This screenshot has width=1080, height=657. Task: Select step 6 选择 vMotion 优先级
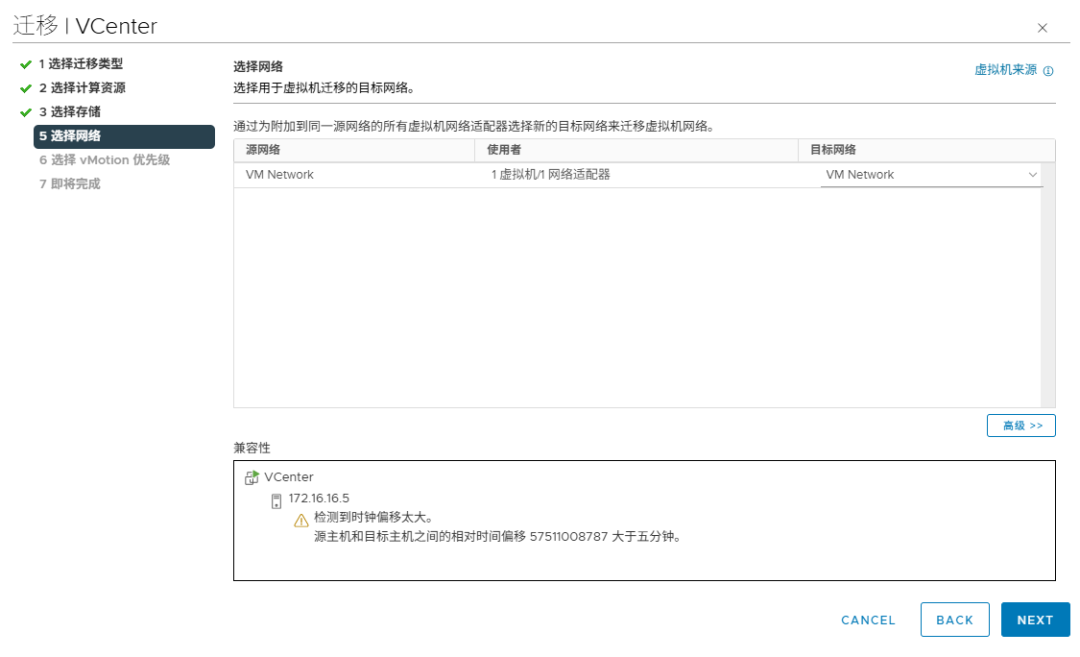[x=104, y=160]
